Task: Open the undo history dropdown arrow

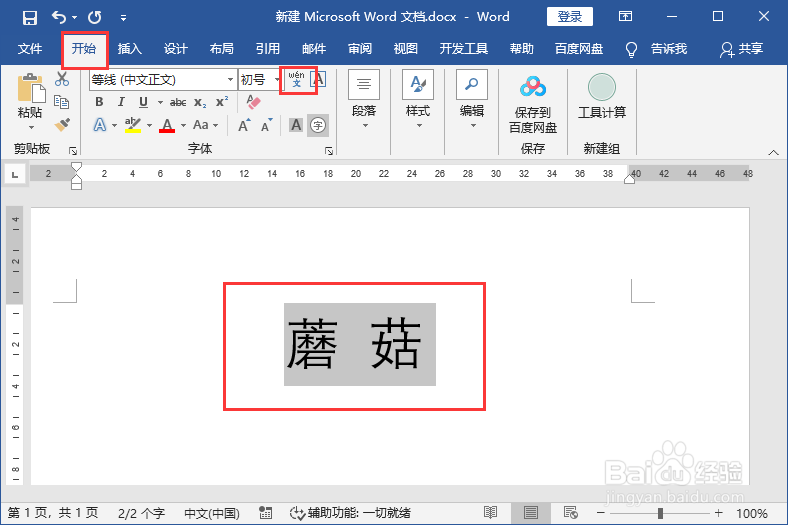Action: (74, 18)
